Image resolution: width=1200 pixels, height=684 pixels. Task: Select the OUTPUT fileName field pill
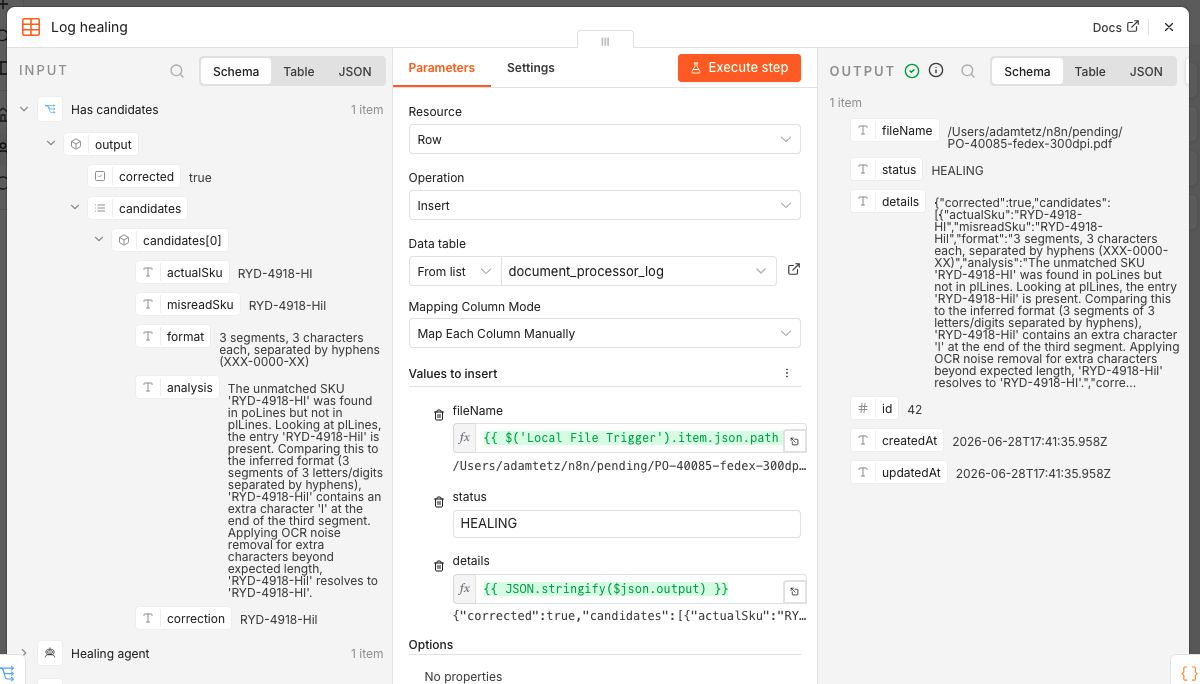click(895, 130)
